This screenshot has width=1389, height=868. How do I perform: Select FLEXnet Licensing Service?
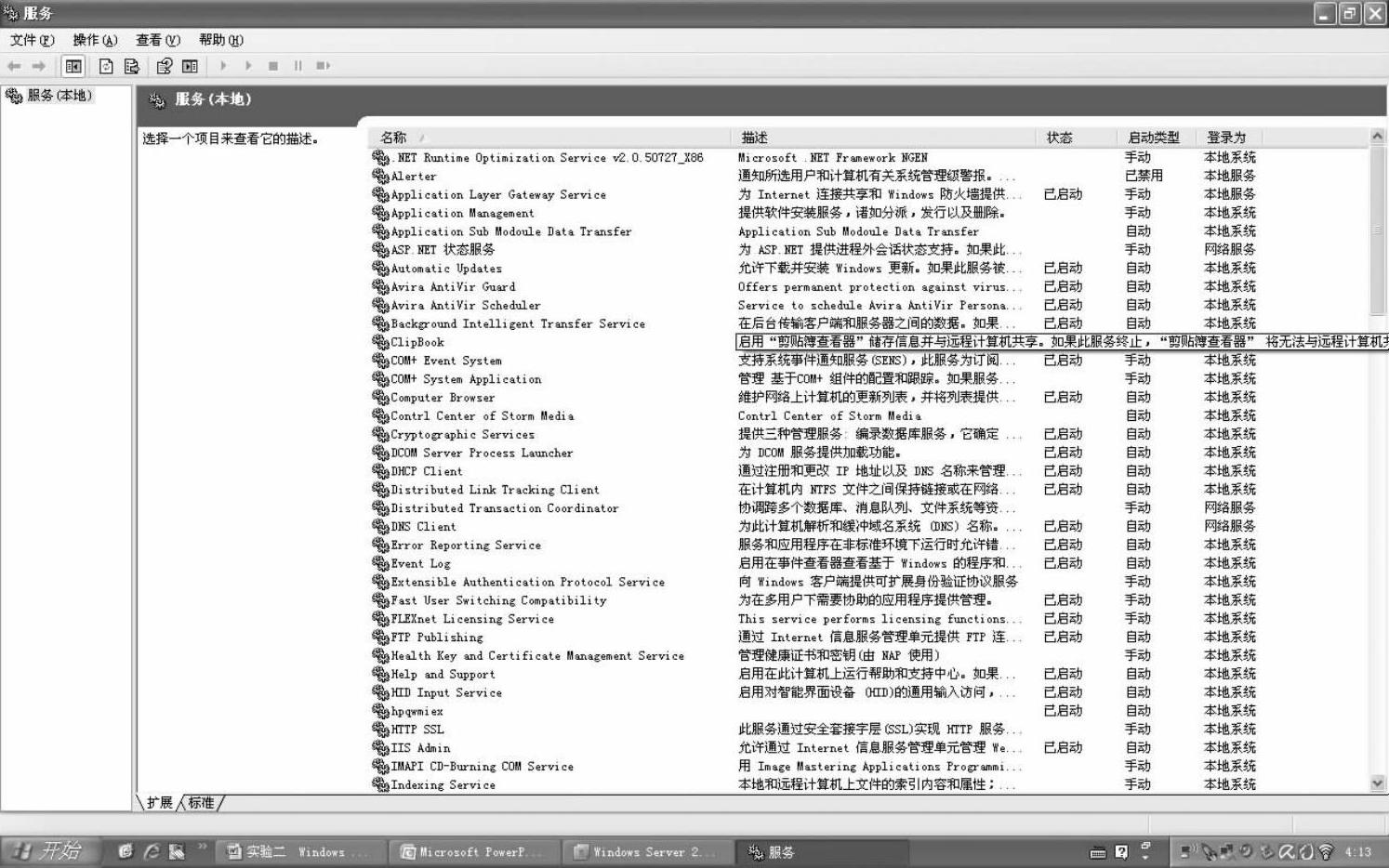[472, 619]
